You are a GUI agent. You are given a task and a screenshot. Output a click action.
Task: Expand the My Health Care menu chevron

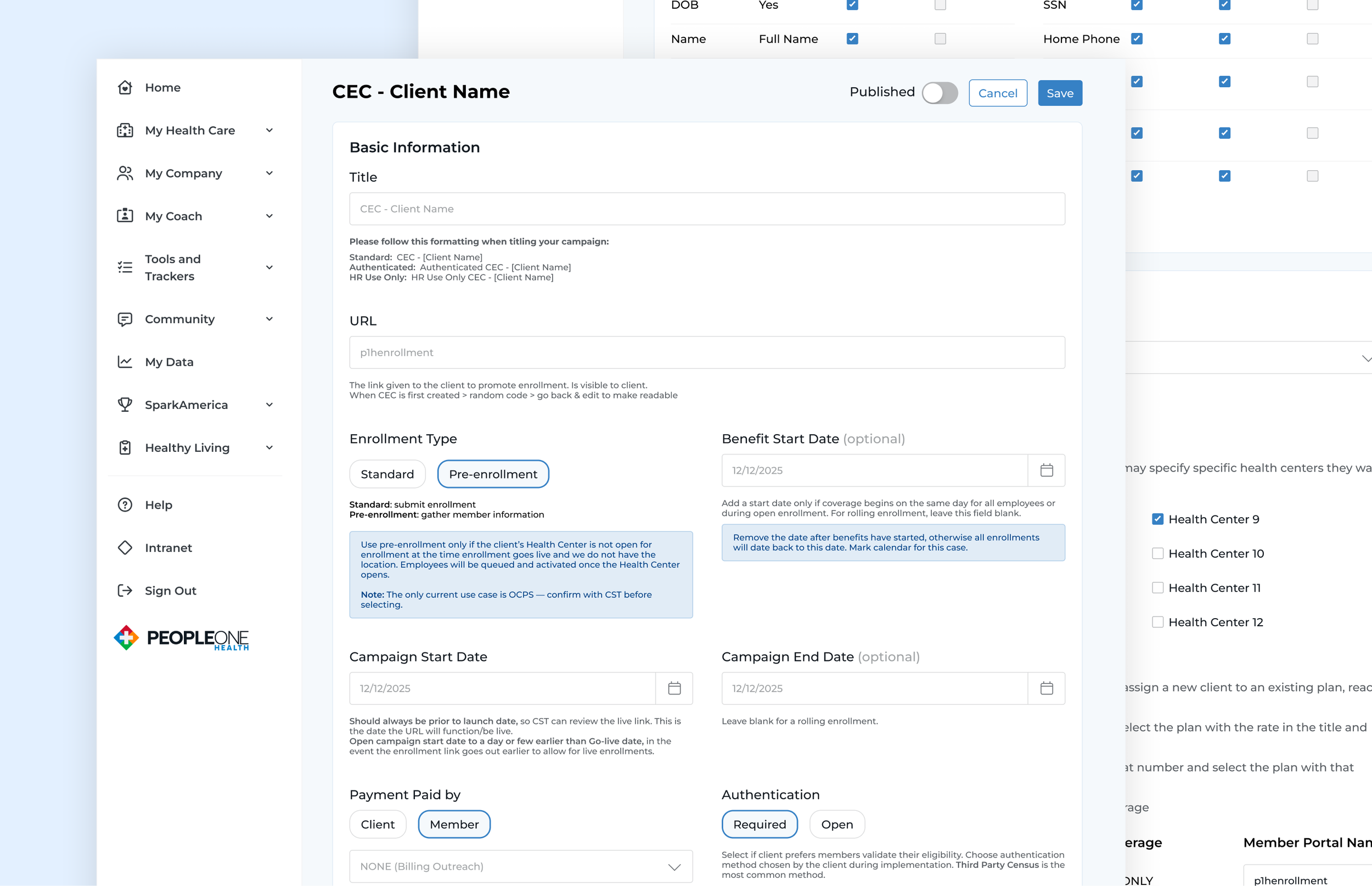(x=269, y=130)
